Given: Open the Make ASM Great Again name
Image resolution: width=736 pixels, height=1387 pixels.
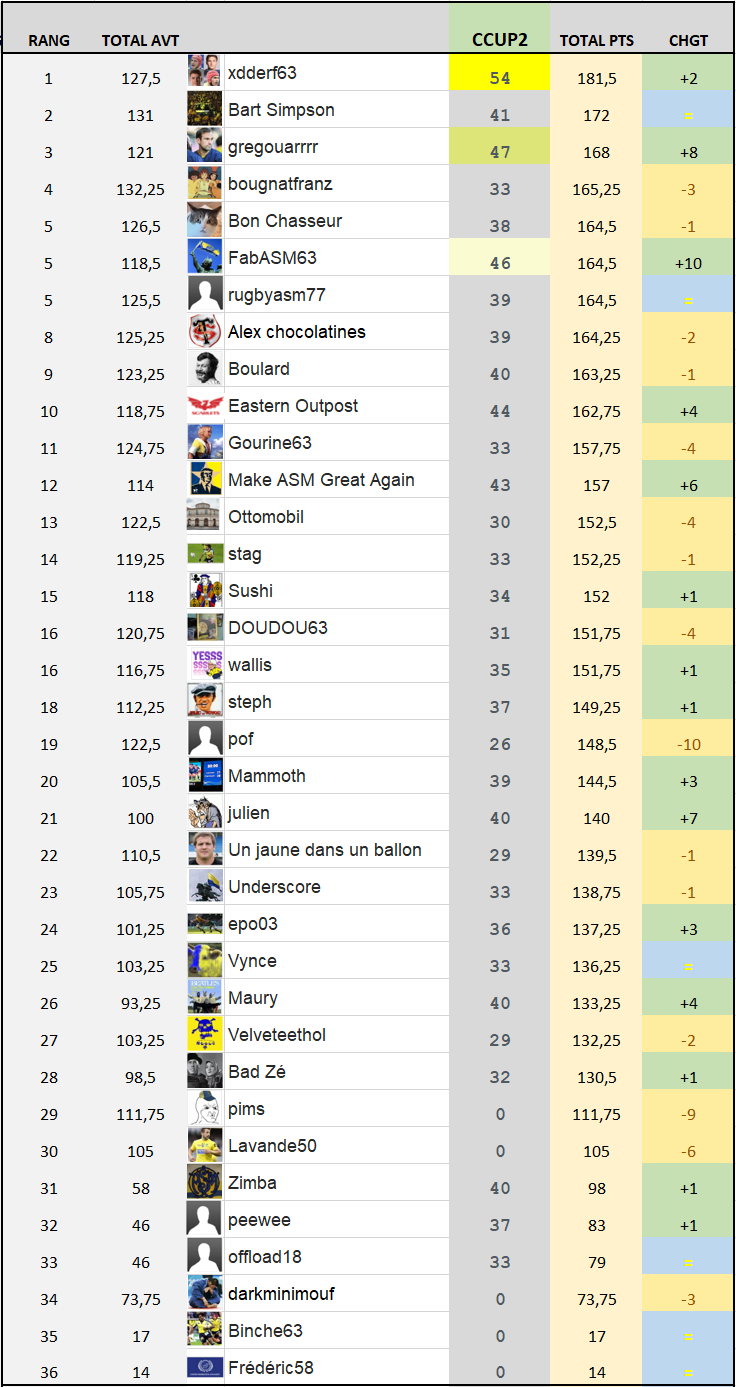Looking at the screenshot, I should coord(321,480).
